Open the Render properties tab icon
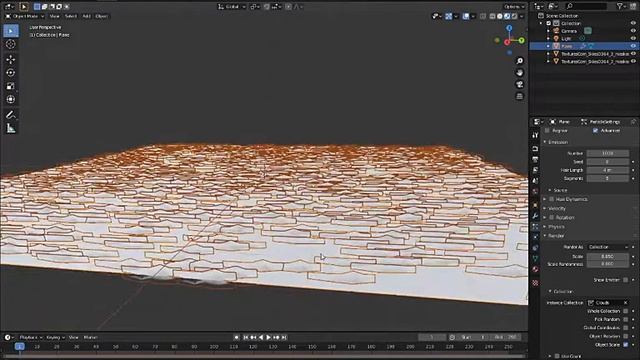Viewport: 640px width, 360px height. tap(535, 149)
